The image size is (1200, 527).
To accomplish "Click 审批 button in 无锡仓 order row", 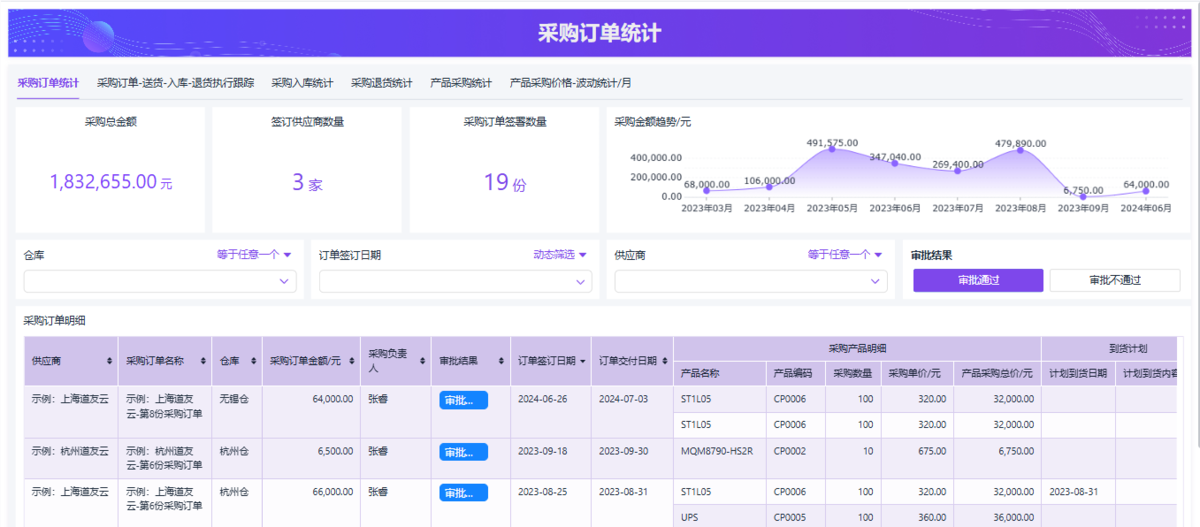I will (x=463, y=400).
